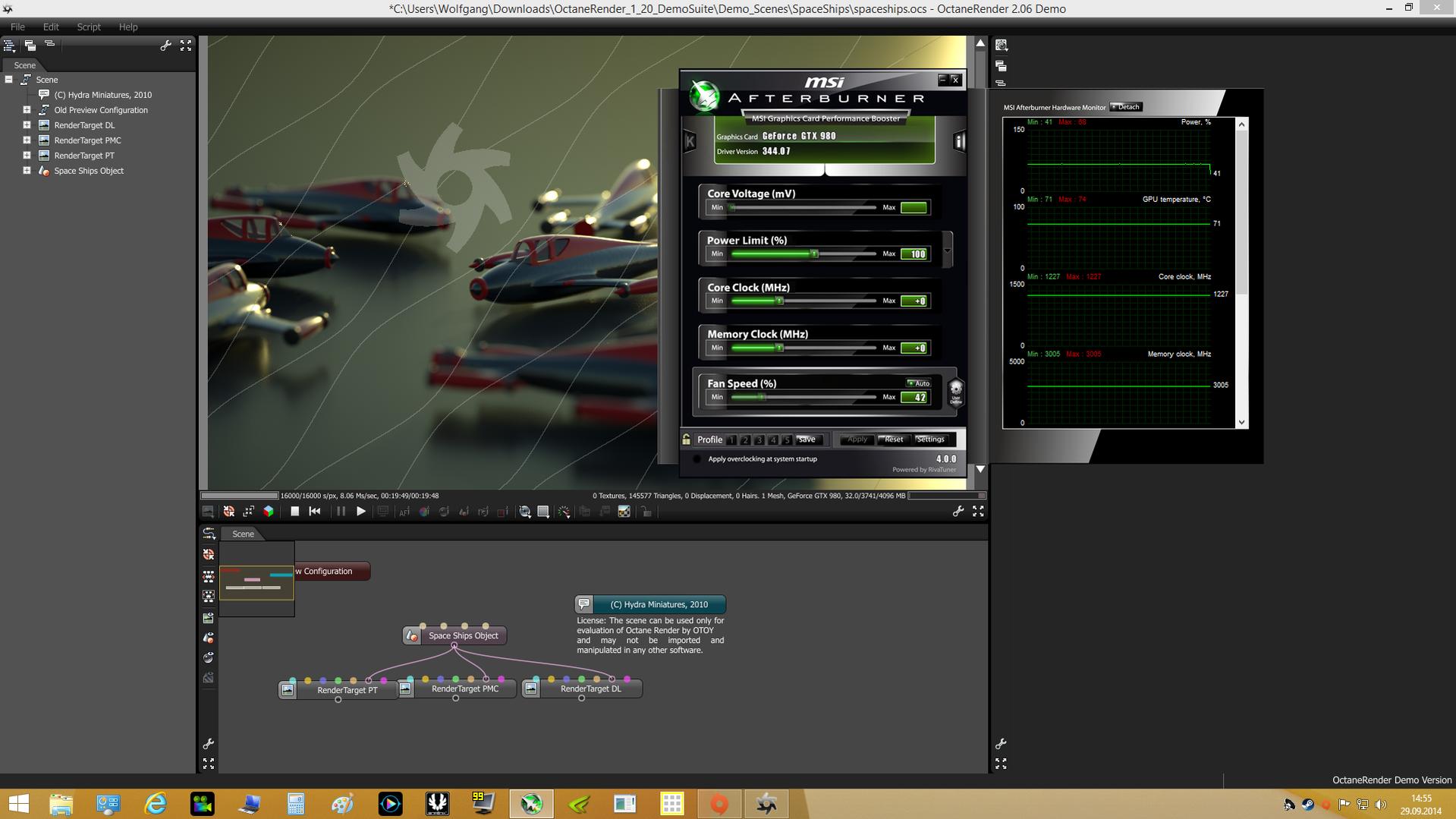
Task: Click the comment icon on Hydra Miniatures node
Action: (x=584, y=604)
